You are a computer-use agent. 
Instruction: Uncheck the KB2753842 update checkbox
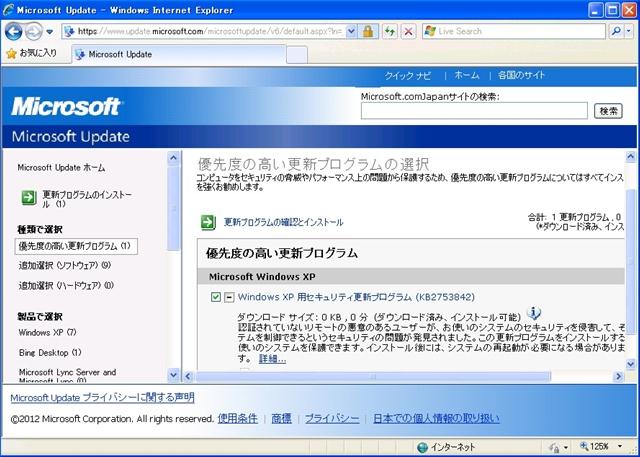tap(216, 297)
